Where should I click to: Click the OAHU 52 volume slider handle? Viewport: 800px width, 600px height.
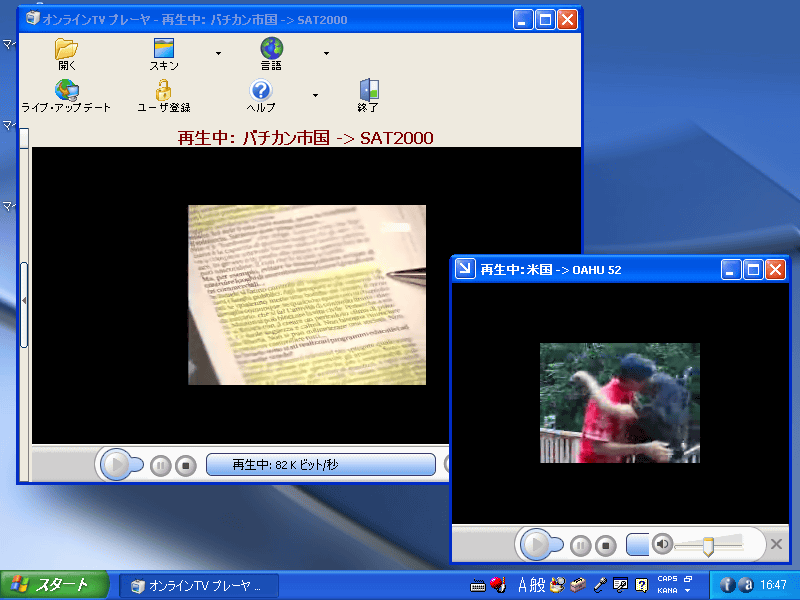click(x=708, y=546)
